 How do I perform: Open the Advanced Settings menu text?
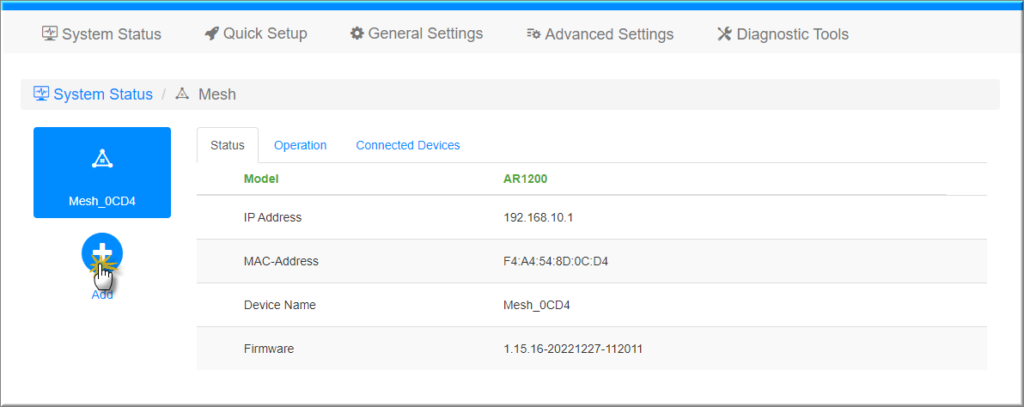point(610,34)
